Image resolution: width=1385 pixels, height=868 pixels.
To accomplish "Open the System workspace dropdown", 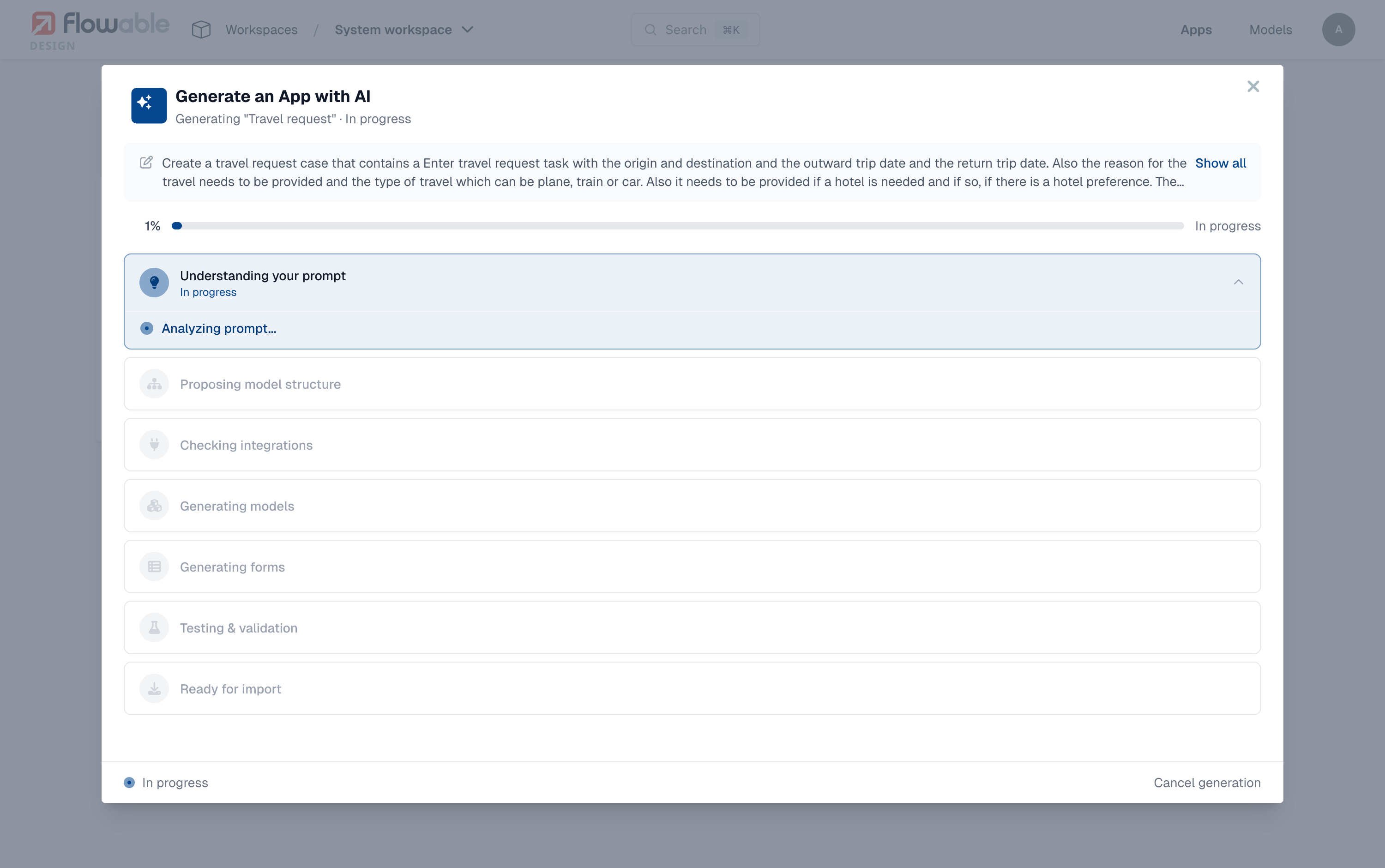I will point(404,30).
